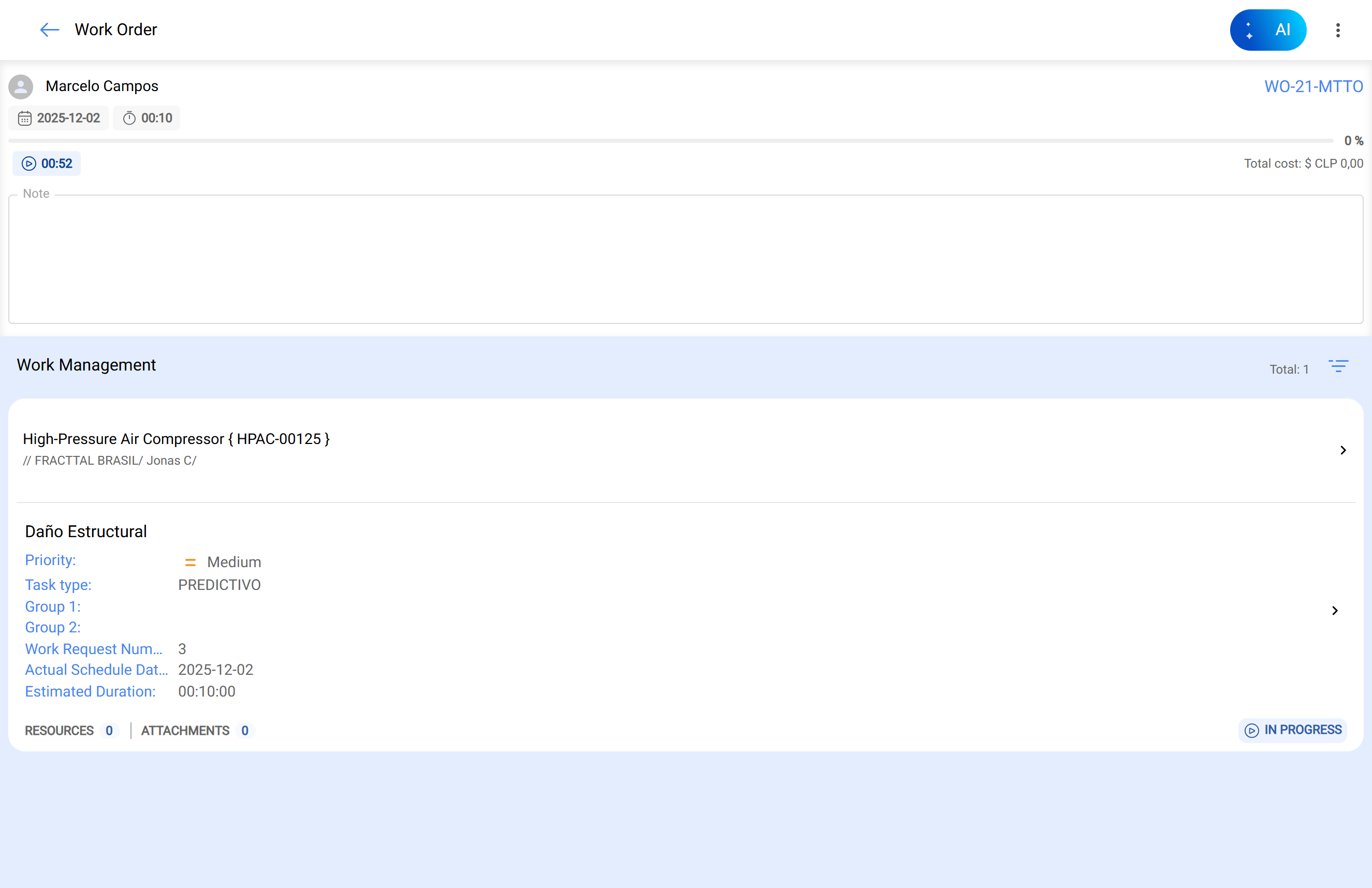Click the back arrow icon
Image resolution: width=1372 pixels, height=888 pixels.
coord(50,29)
